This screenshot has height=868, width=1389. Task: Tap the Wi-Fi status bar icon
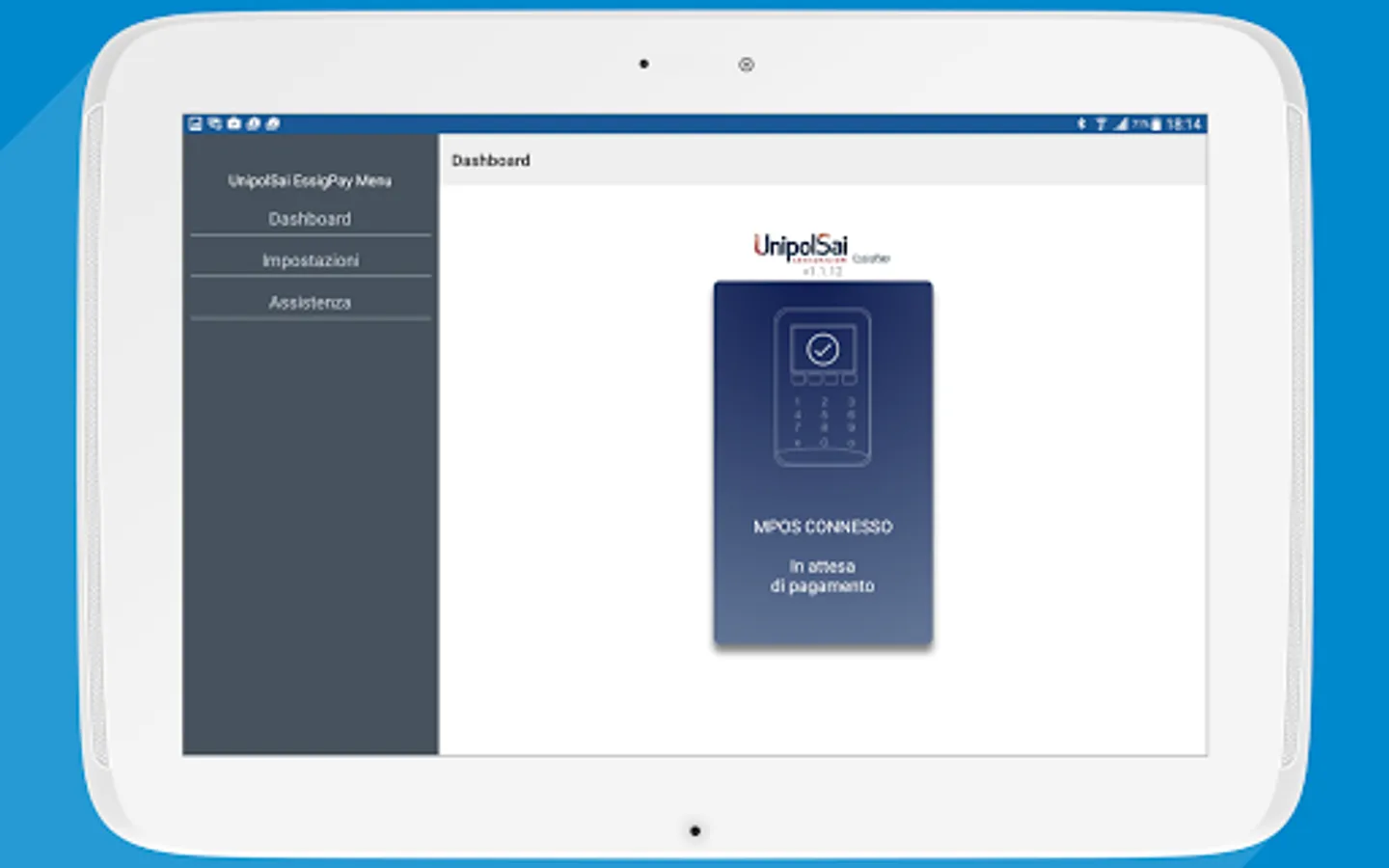(x=1101, y=123)
